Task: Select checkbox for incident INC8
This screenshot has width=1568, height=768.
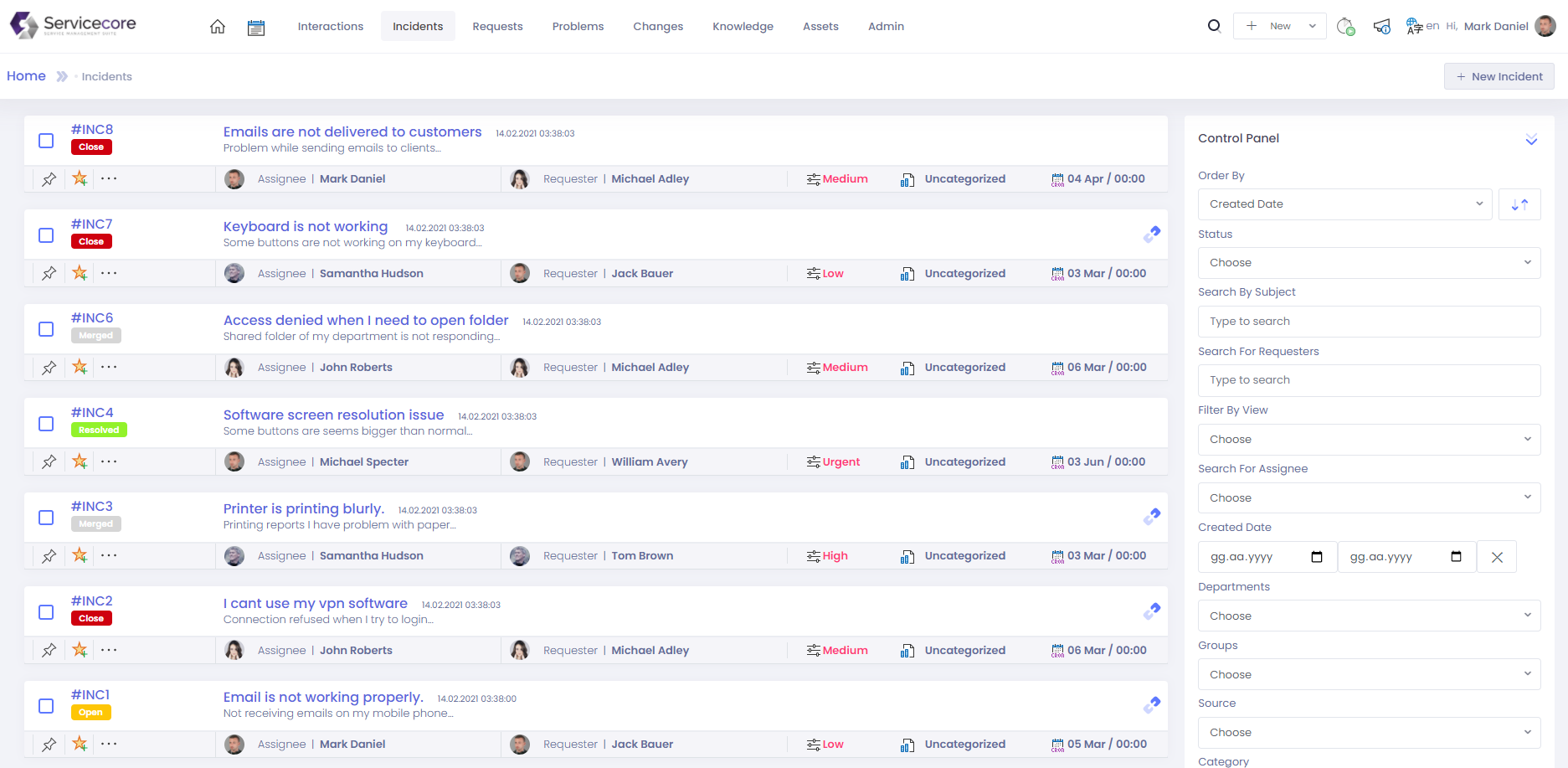Action: pos(46,141)
